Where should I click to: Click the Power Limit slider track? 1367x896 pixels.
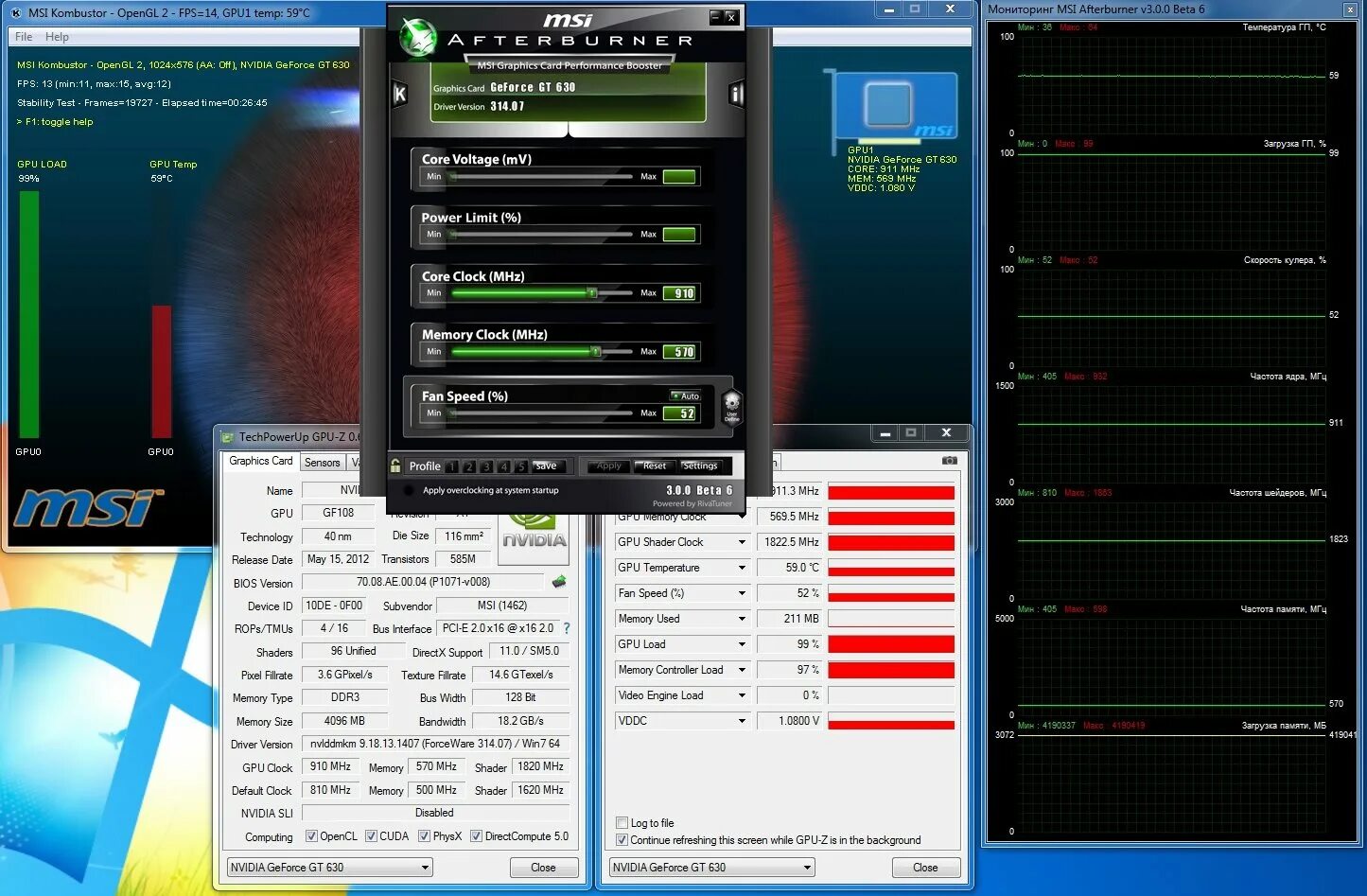point(542,234)
